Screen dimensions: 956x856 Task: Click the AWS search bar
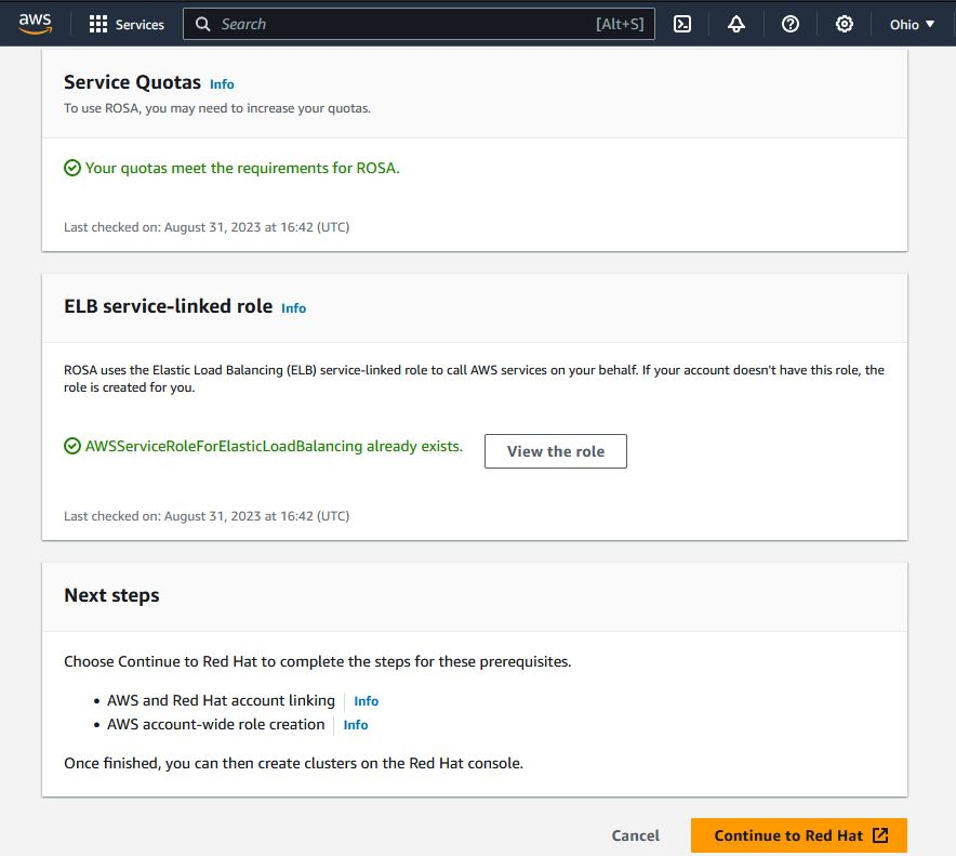[400, 23]
